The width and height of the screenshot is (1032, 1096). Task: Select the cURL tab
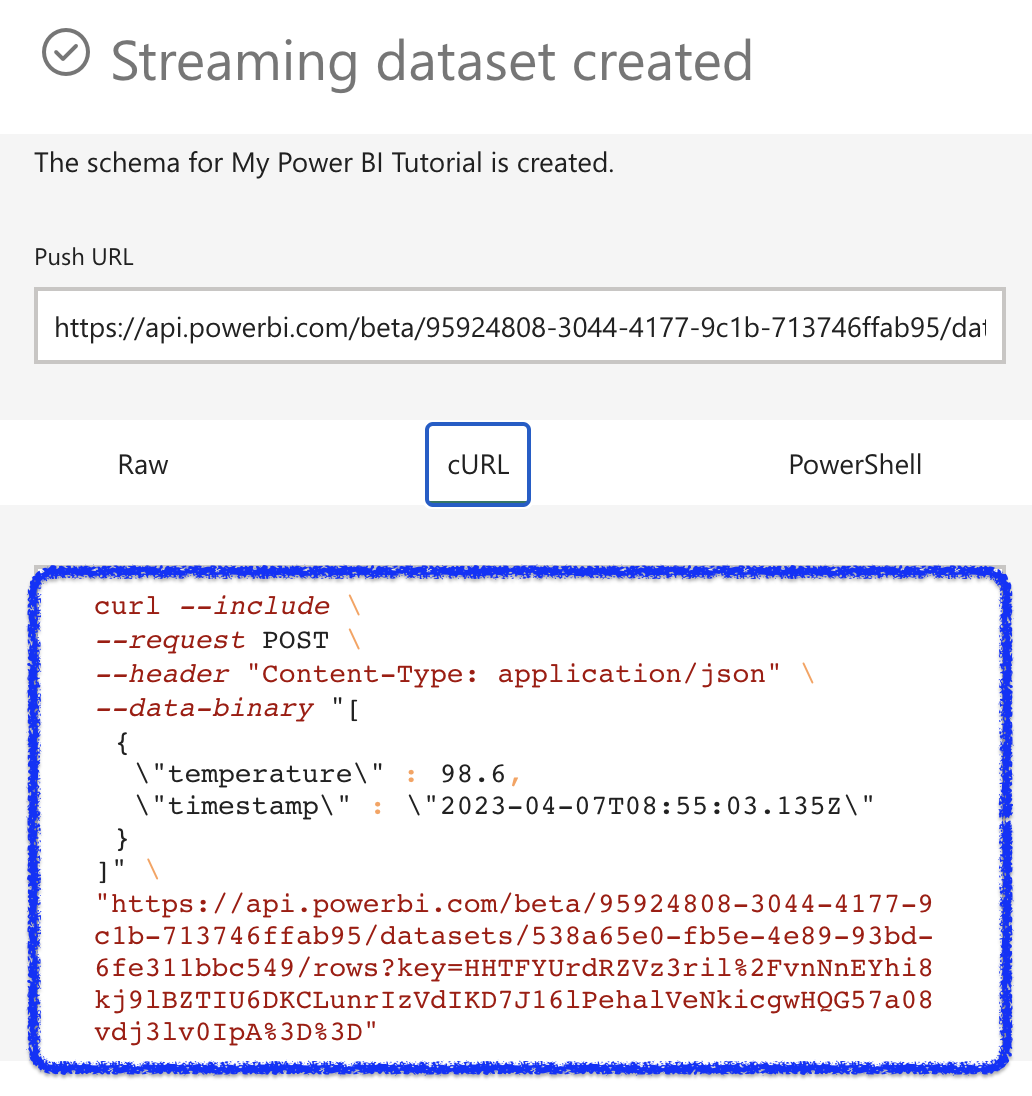478,465
